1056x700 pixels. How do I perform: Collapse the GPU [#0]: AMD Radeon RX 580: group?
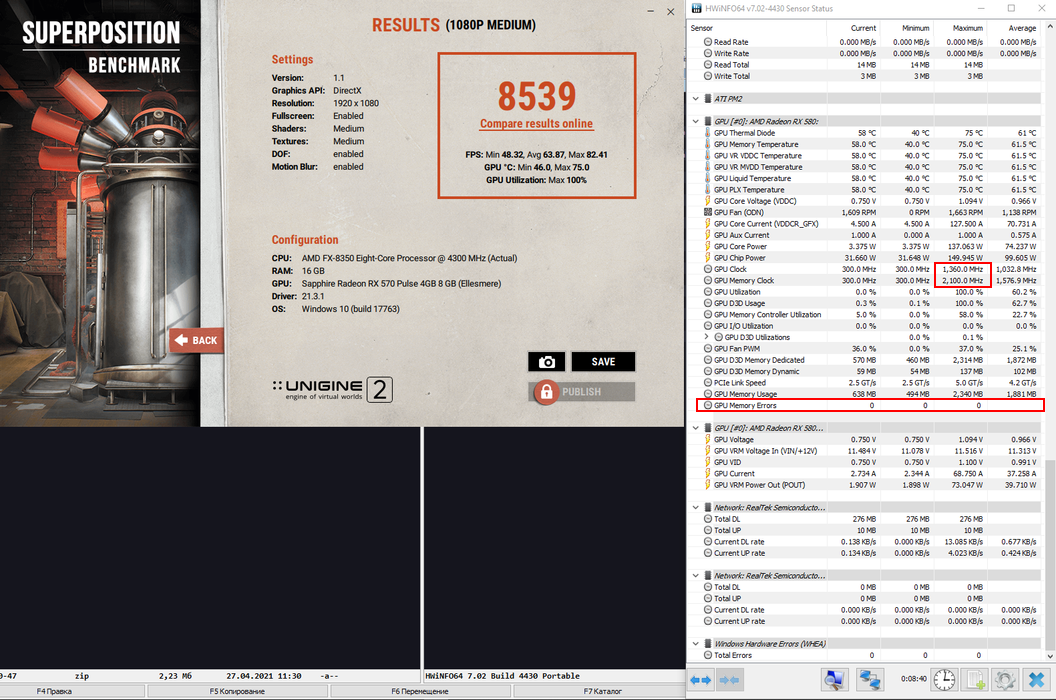point(696,121)
